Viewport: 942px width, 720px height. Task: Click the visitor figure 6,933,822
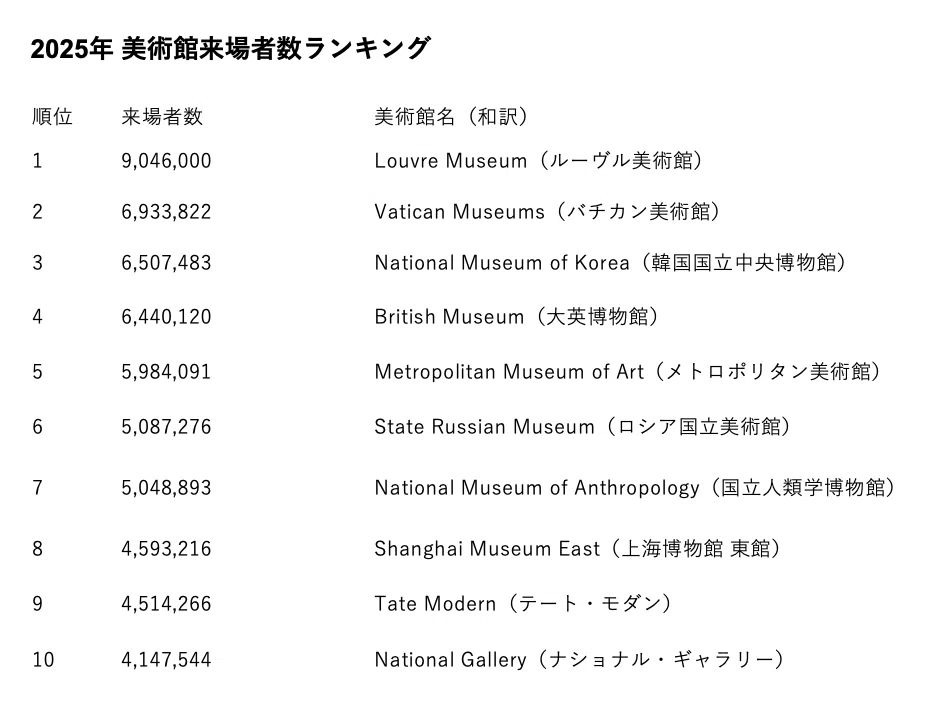166,212
